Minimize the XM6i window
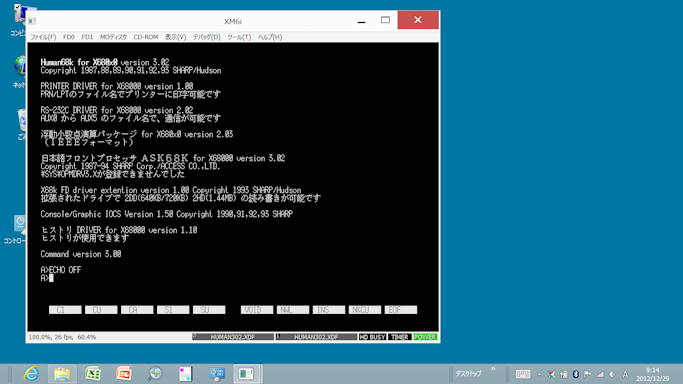Viewport: 683px width, 384px height. pyautogui.click(x=361, y=20)
